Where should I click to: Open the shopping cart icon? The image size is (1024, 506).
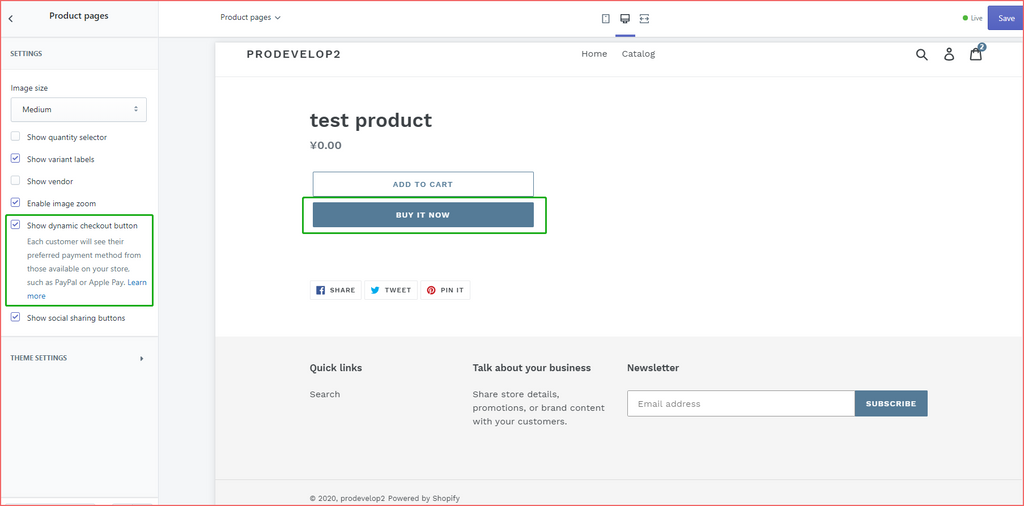976,54
